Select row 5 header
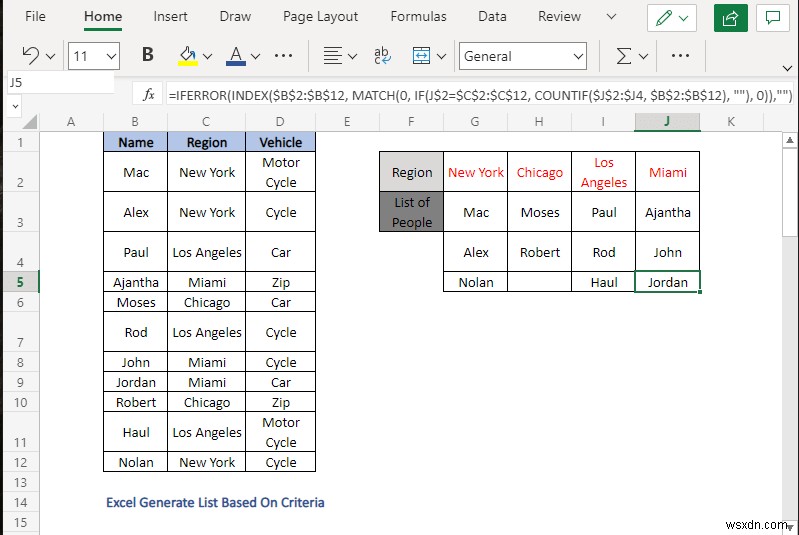Image resolution: width=799 pixels, height=535 pixels. [20, 282]
